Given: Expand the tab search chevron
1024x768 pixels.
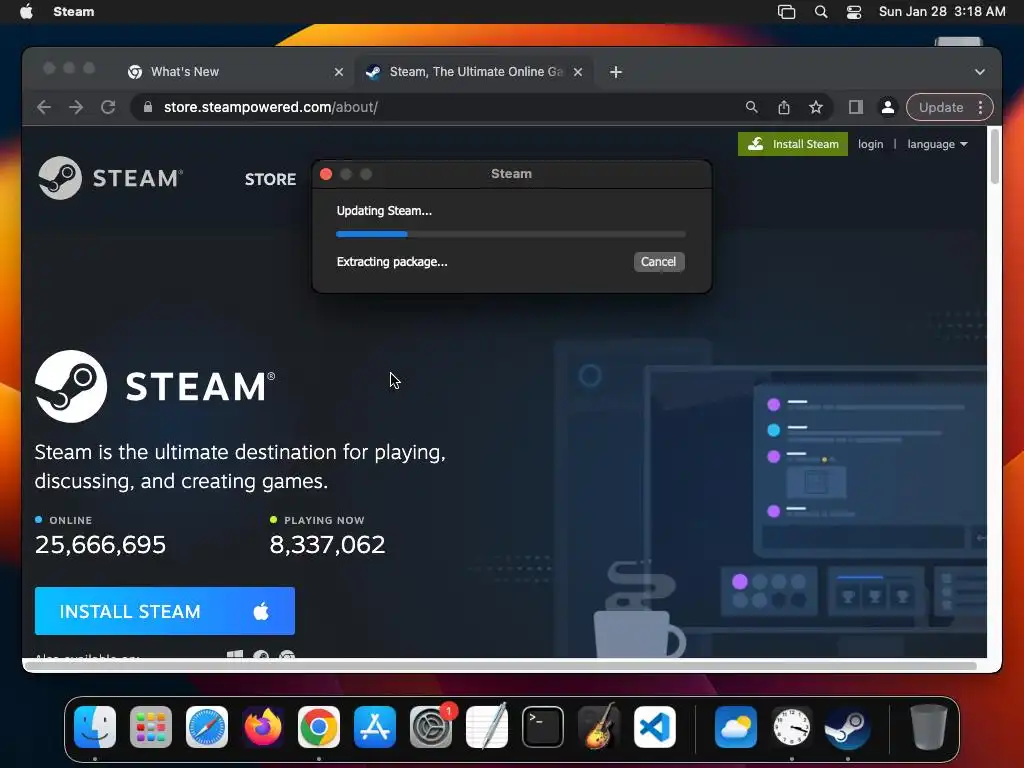Looking at the screenshot, I should pyautogui.click(x=980, y=72).
